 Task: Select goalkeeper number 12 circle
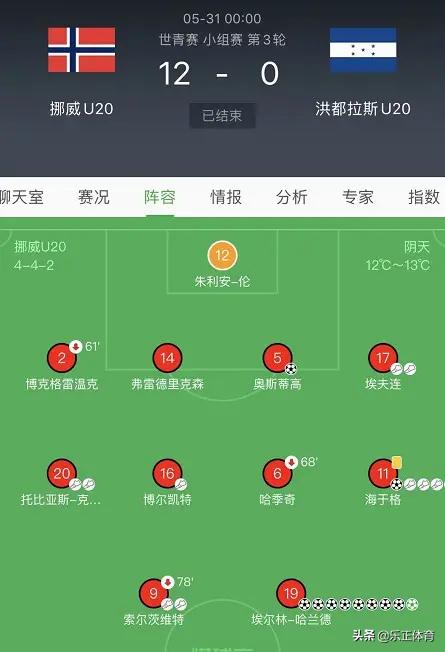[x=222, y=255]
